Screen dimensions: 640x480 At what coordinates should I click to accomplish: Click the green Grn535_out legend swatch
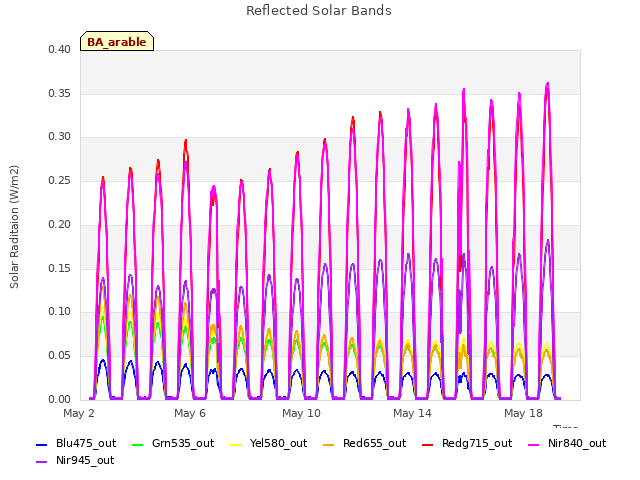click(x=138, y=444)
